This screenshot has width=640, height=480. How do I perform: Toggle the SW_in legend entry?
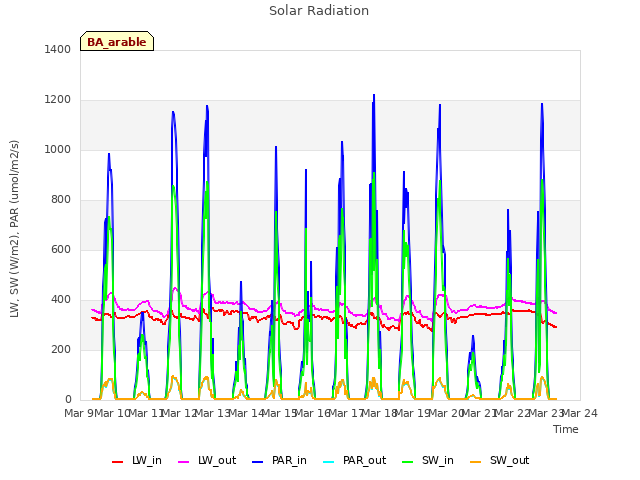[428, 461]
